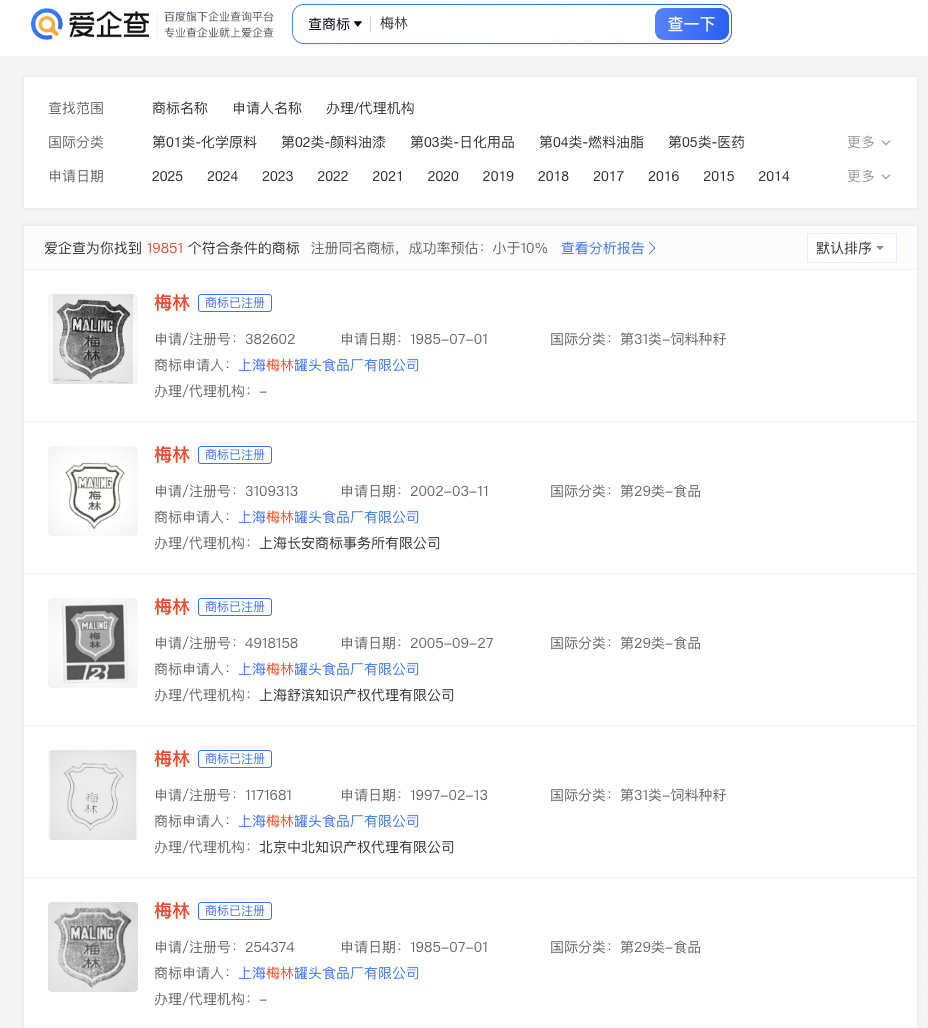Expand 更多 in 国际分类 row
The image size is (928, 1028).
[x=868, y=142]
